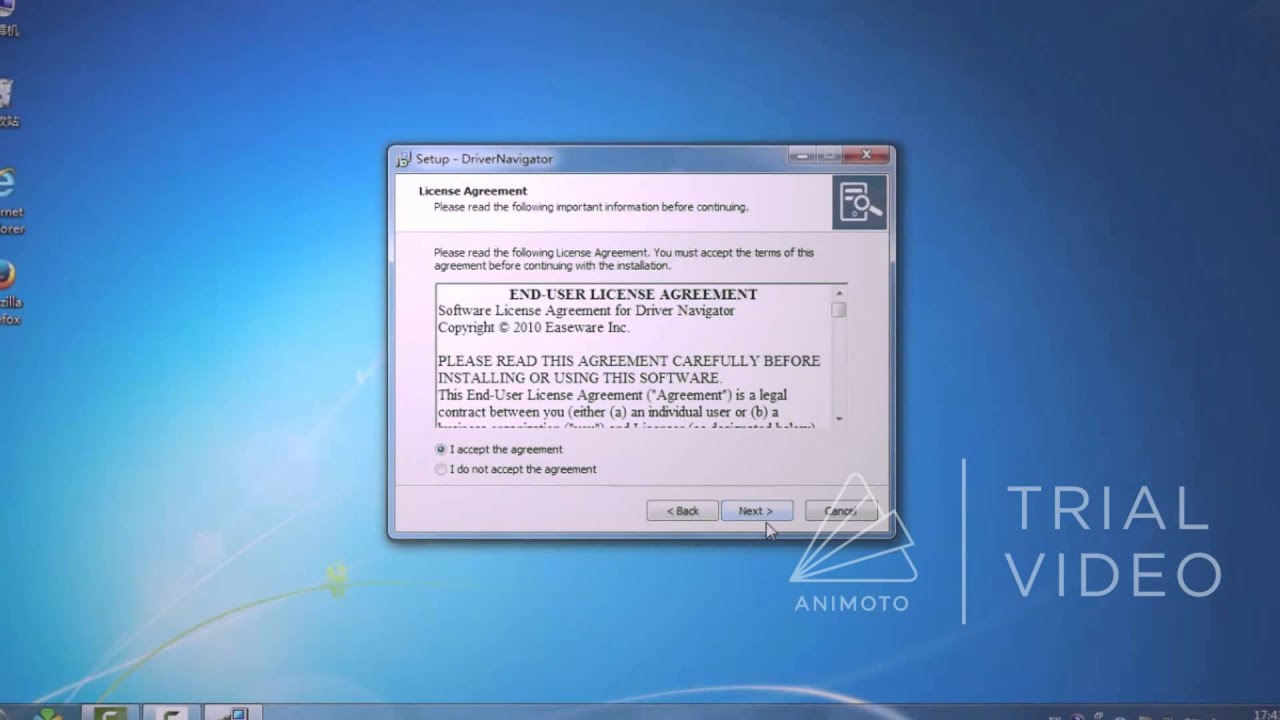Click the "Copyright © 2010 Easeware Inc." line
The height and width of the screenshot is (720, 1280).
pyautogui.click(x=534, y=327)
